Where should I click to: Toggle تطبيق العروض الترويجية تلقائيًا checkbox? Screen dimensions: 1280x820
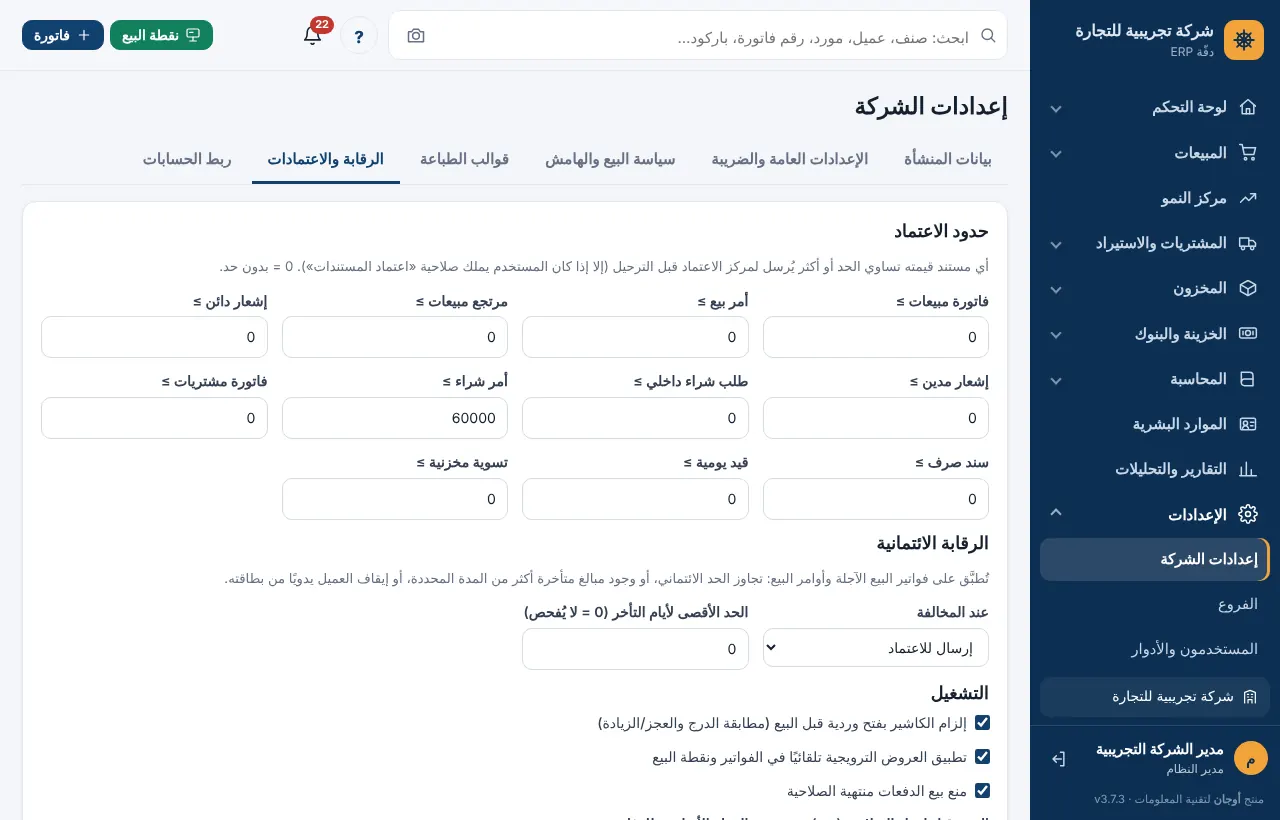click(982, 757)
